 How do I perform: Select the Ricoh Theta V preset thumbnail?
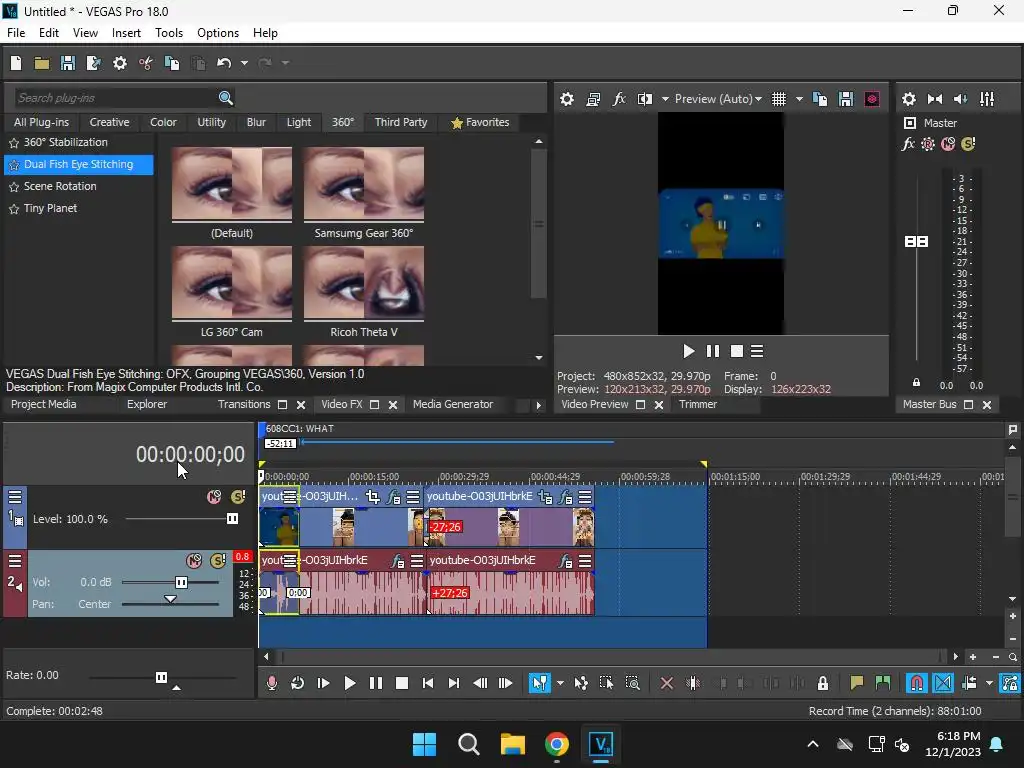tap(364, 283)
